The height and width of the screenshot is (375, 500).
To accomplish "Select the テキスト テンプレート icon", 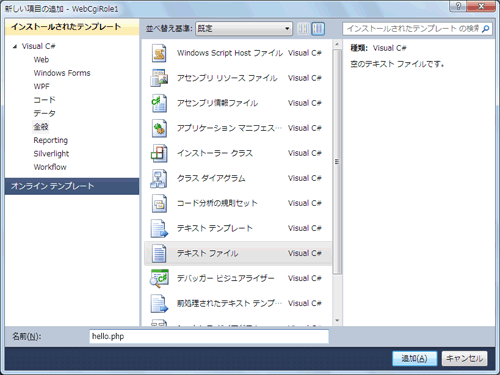I will click(x=159, y=228).
